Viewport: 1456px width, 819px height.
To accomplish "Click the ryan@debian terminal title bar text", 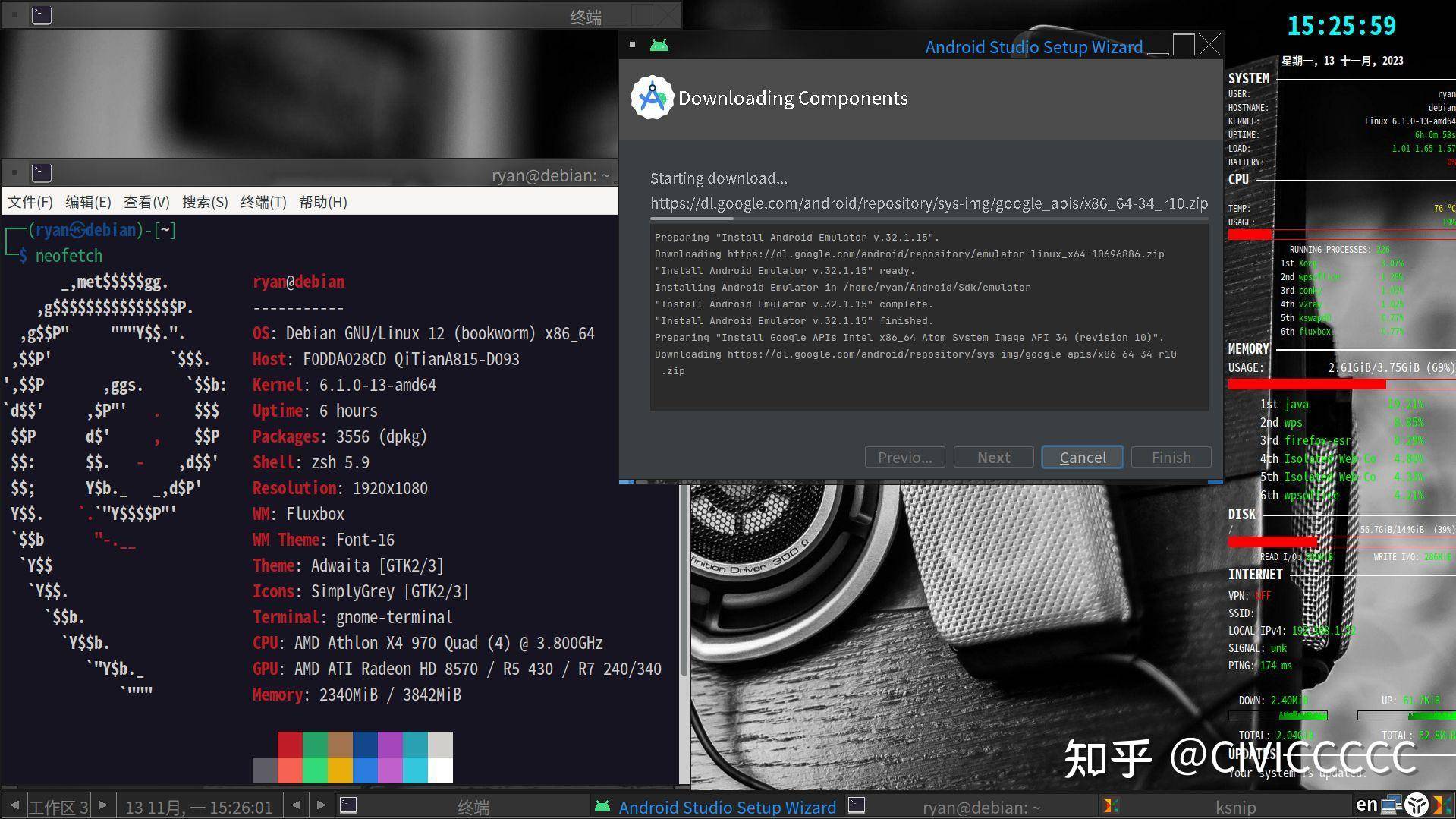I will click(x=550, y=175).
